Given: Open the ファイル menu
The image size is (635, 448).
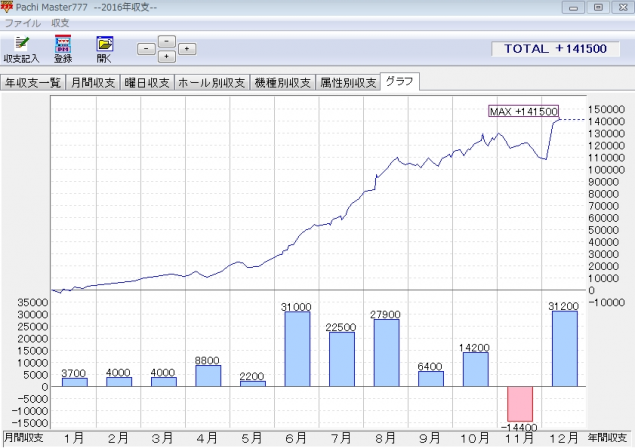Looking at the screenshot, I should coord(23,23).
